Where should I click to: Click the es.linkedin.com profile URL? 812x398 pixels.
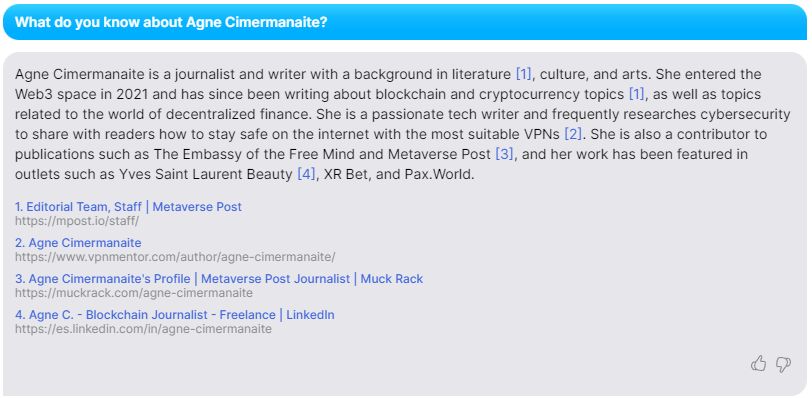point(143,329)
